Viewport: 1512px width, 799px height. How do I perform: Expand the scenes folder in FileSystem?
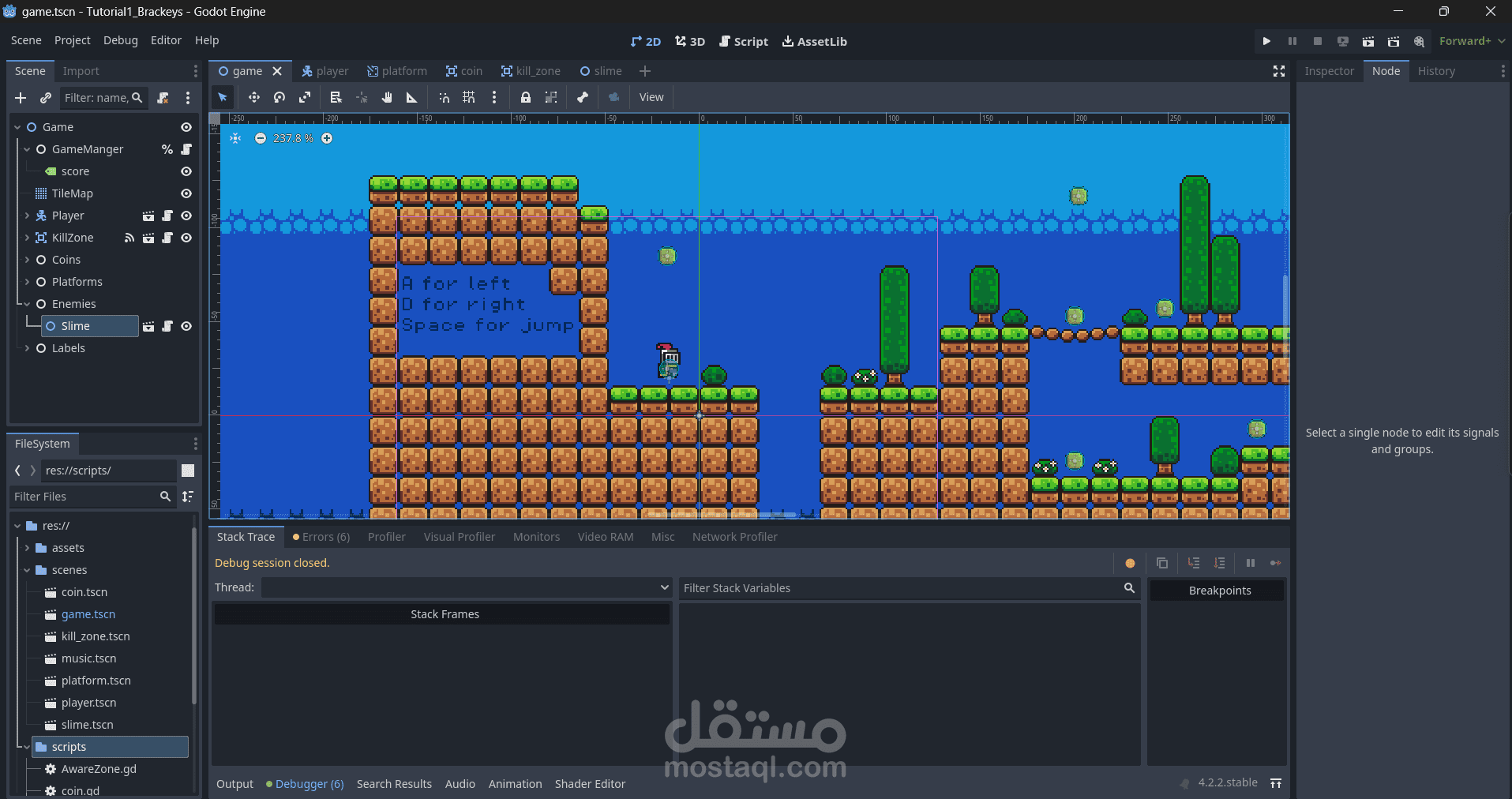tap(26, 569)
